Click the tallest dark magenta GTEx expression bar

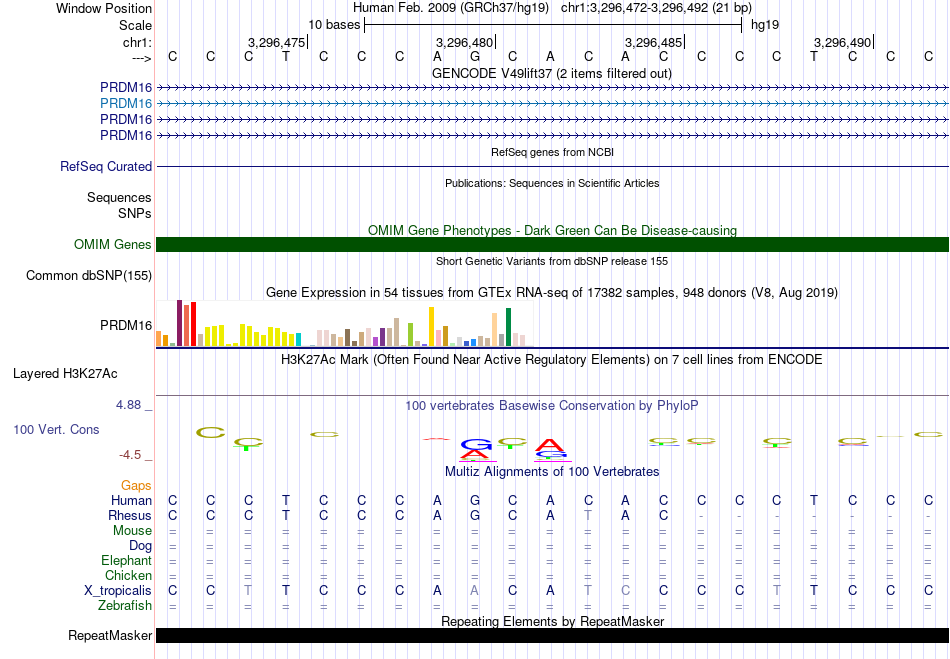point(179,323)
